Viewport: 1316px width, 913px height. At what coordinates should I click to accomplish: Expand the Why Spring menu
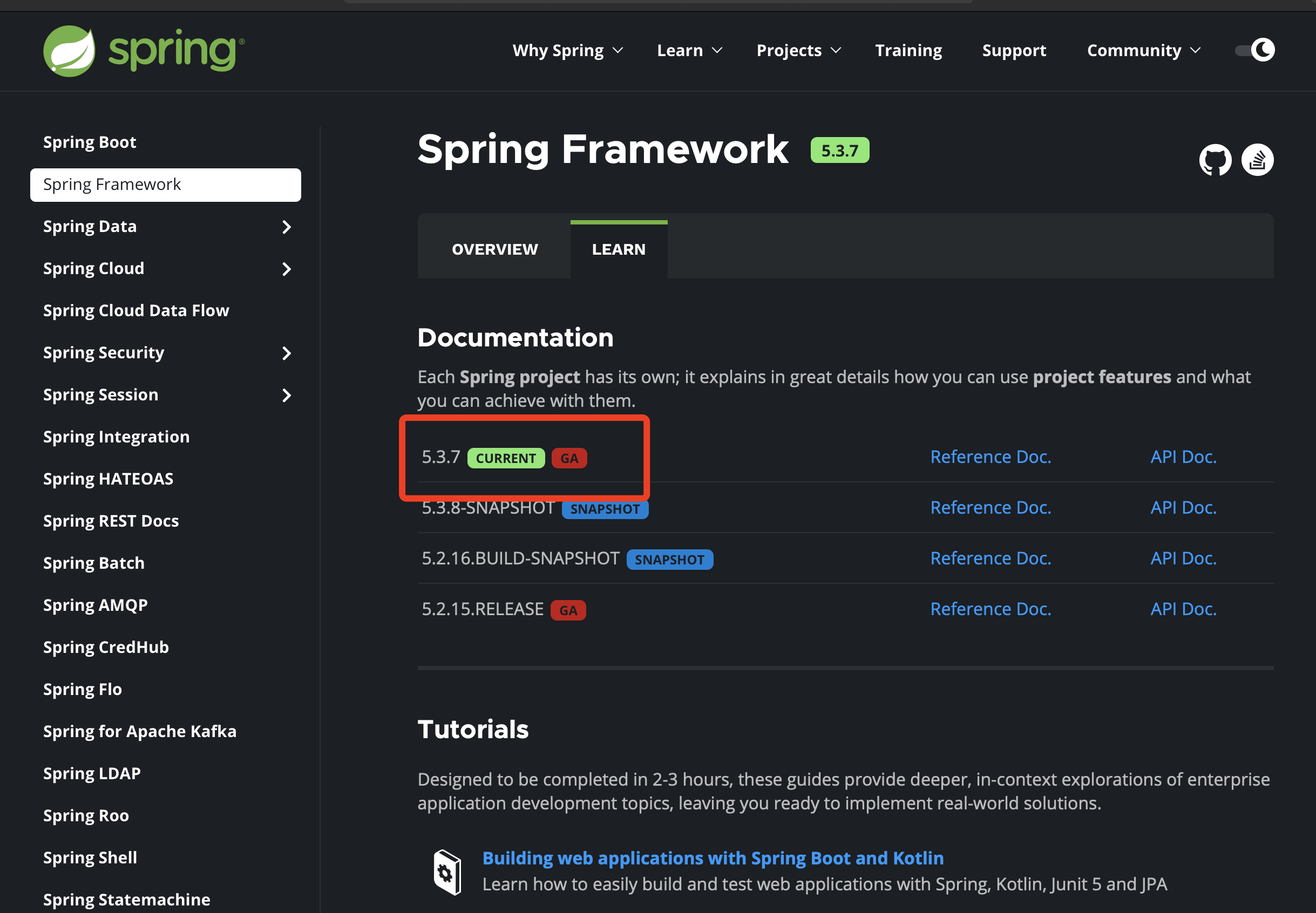pyautogui.click(x=567, y=50)
